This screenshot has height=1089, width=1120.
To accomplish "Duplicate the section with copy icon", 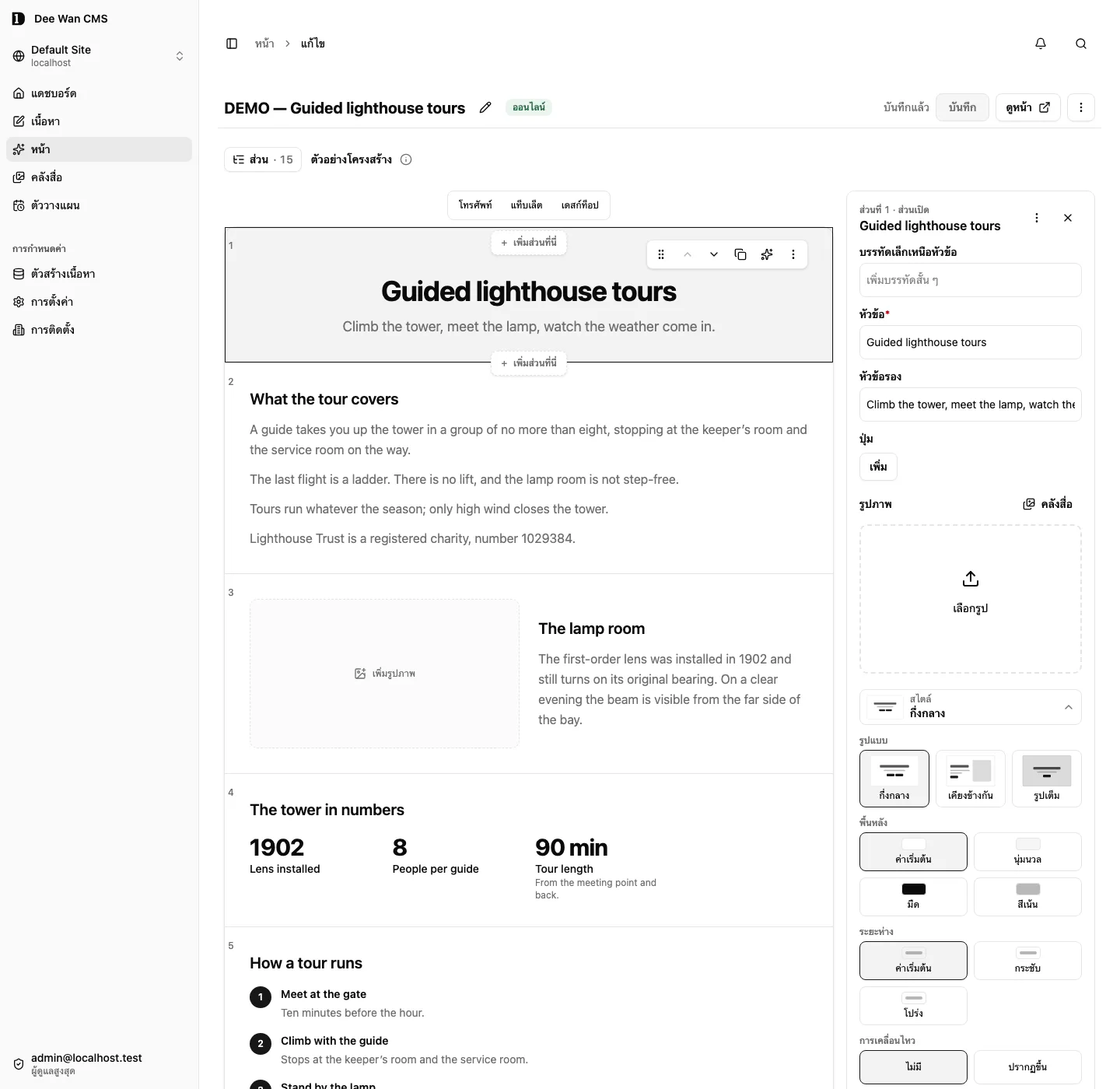I will [740, 254].
